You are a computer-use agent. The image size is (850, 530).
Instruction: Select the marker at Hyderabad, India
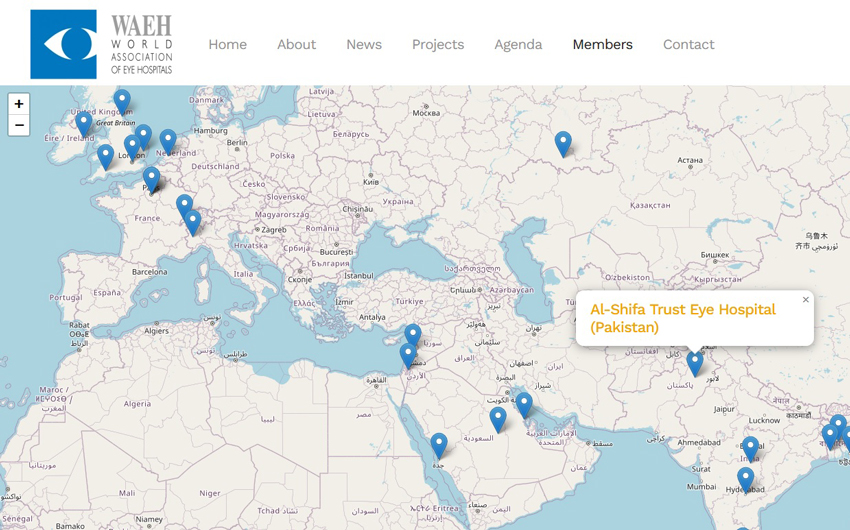pos(745,479)
